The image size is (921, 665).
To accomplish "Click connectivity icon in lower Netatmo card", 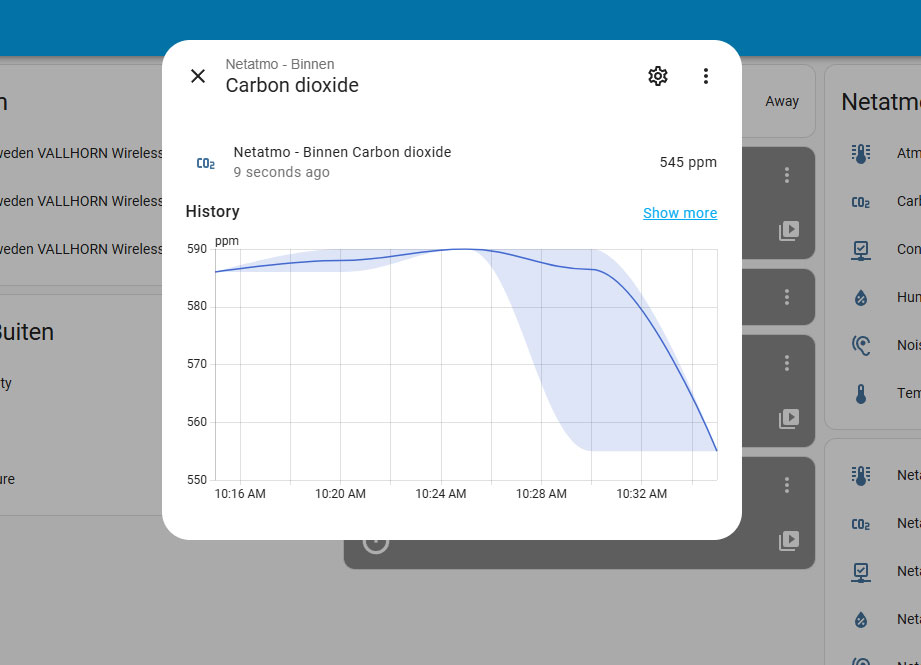I will pos(861,572).
